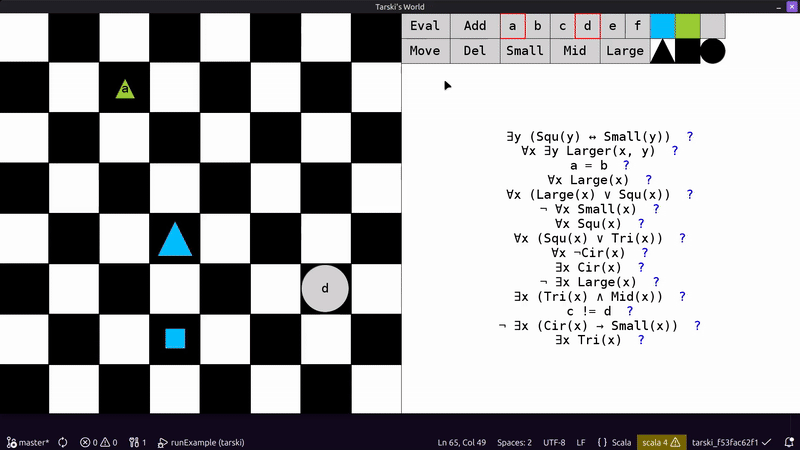Toggle the name label d button

[x=588, y=26]
